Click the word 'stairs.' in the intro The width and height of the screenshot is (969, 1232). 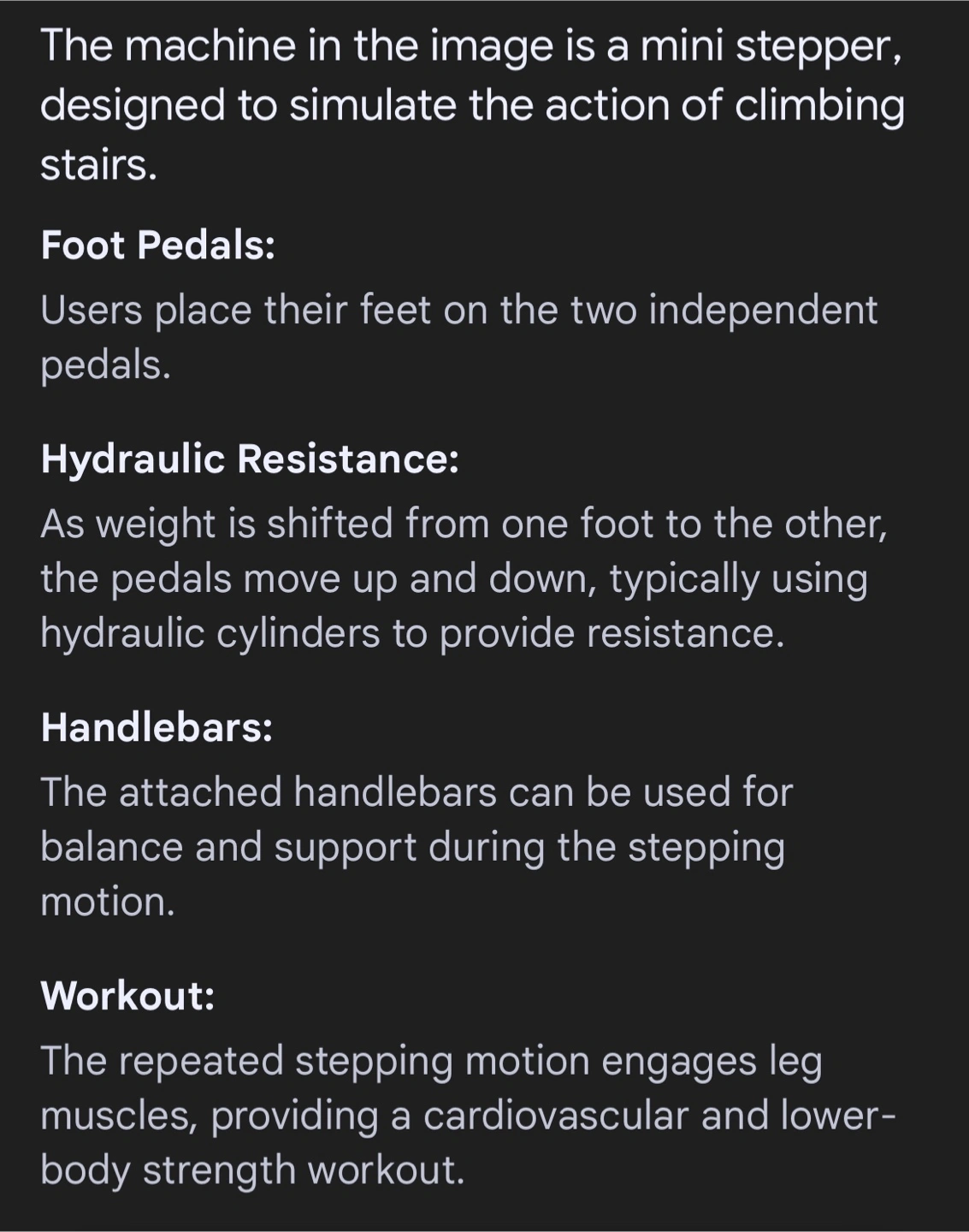click(x=99, y=165)
